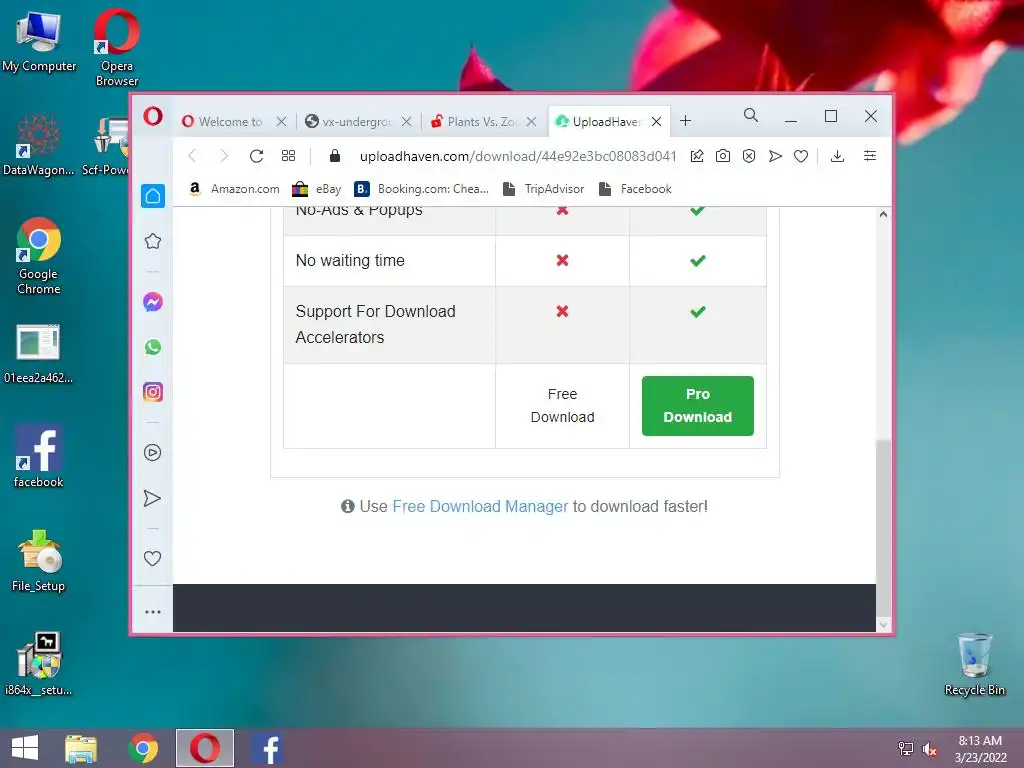Take a snapshot with camera icon

(x=723, y=155)
